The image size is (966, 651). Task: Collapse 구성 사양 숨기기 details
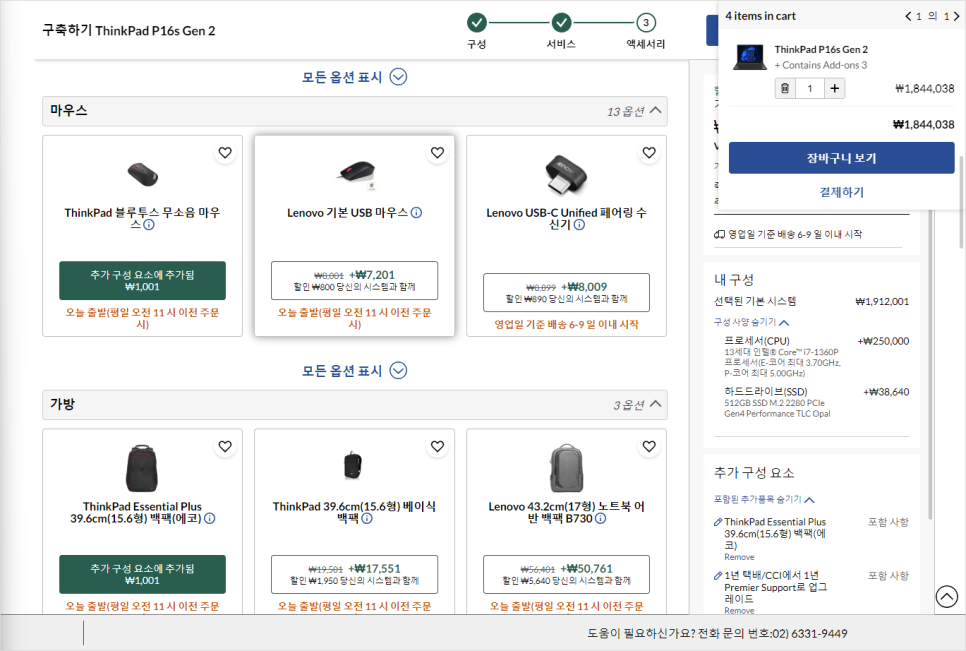pos(751,322)
